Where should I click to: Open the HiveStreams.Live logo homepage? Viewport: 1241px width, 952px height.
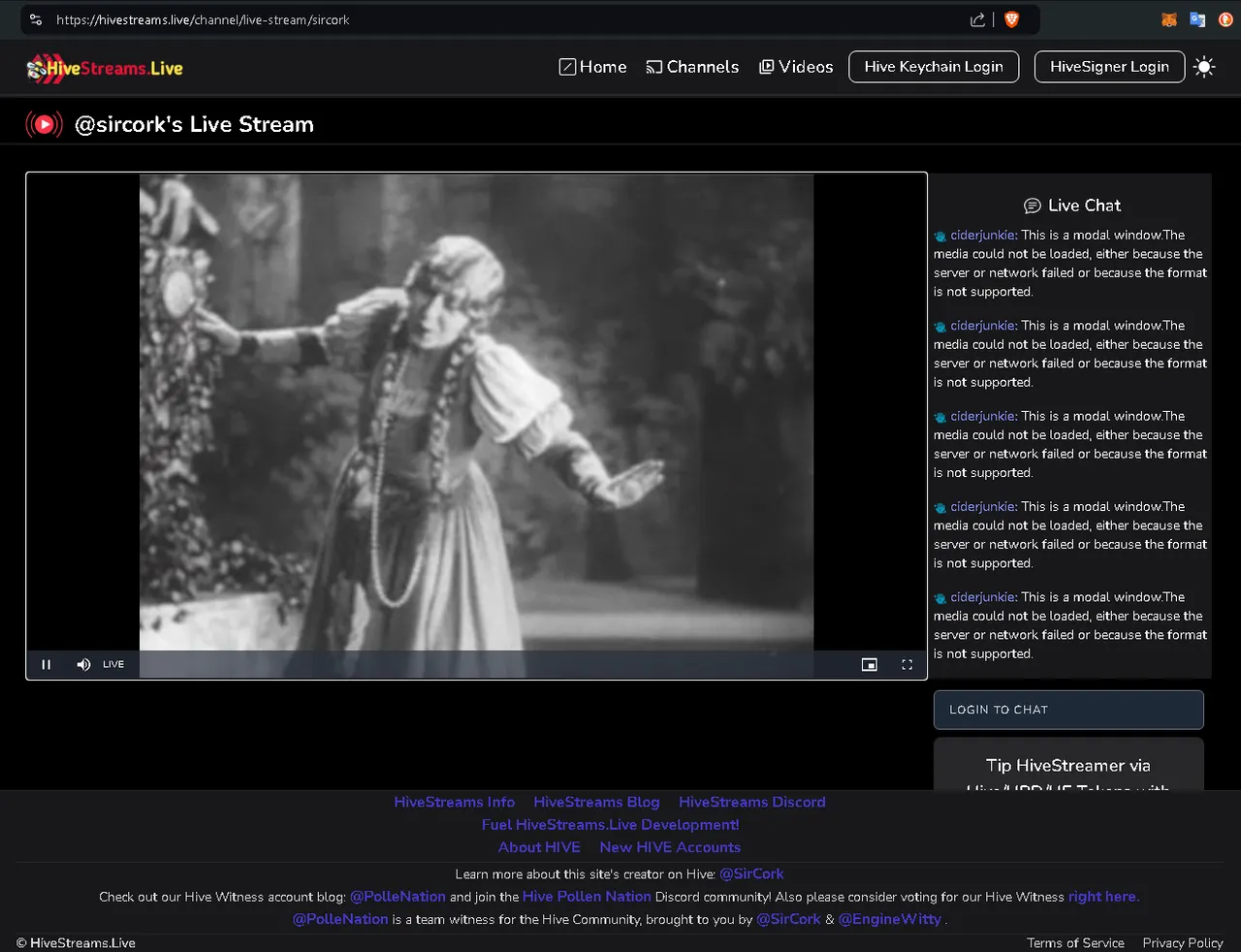click(x=105, y=68)
